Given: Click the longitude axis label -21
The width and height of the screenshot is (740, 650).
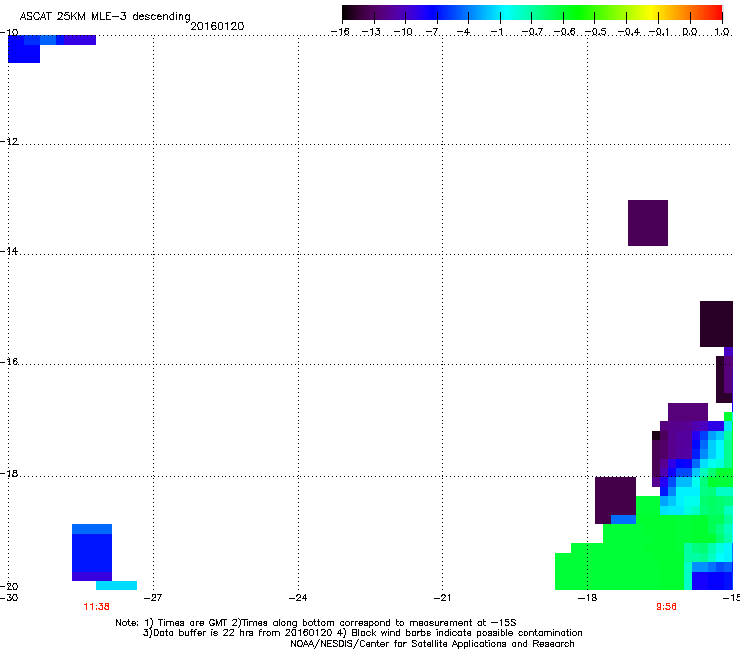Looking at the screenshot, I should pos(442,598).
